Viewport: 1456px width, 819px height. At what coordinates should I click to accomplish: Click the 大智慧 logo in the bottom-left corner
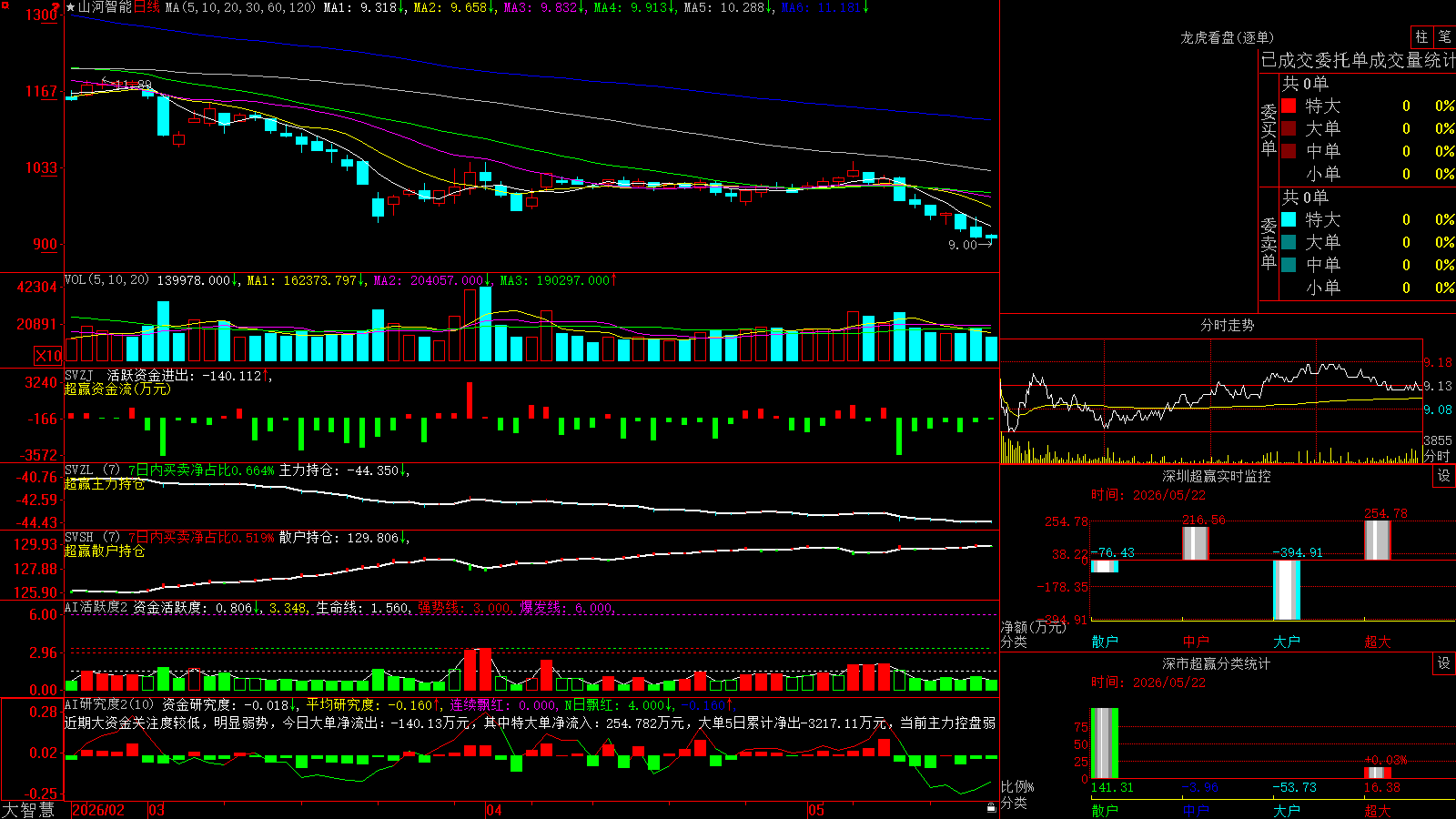pyautogui.click(x=28, y=810)
